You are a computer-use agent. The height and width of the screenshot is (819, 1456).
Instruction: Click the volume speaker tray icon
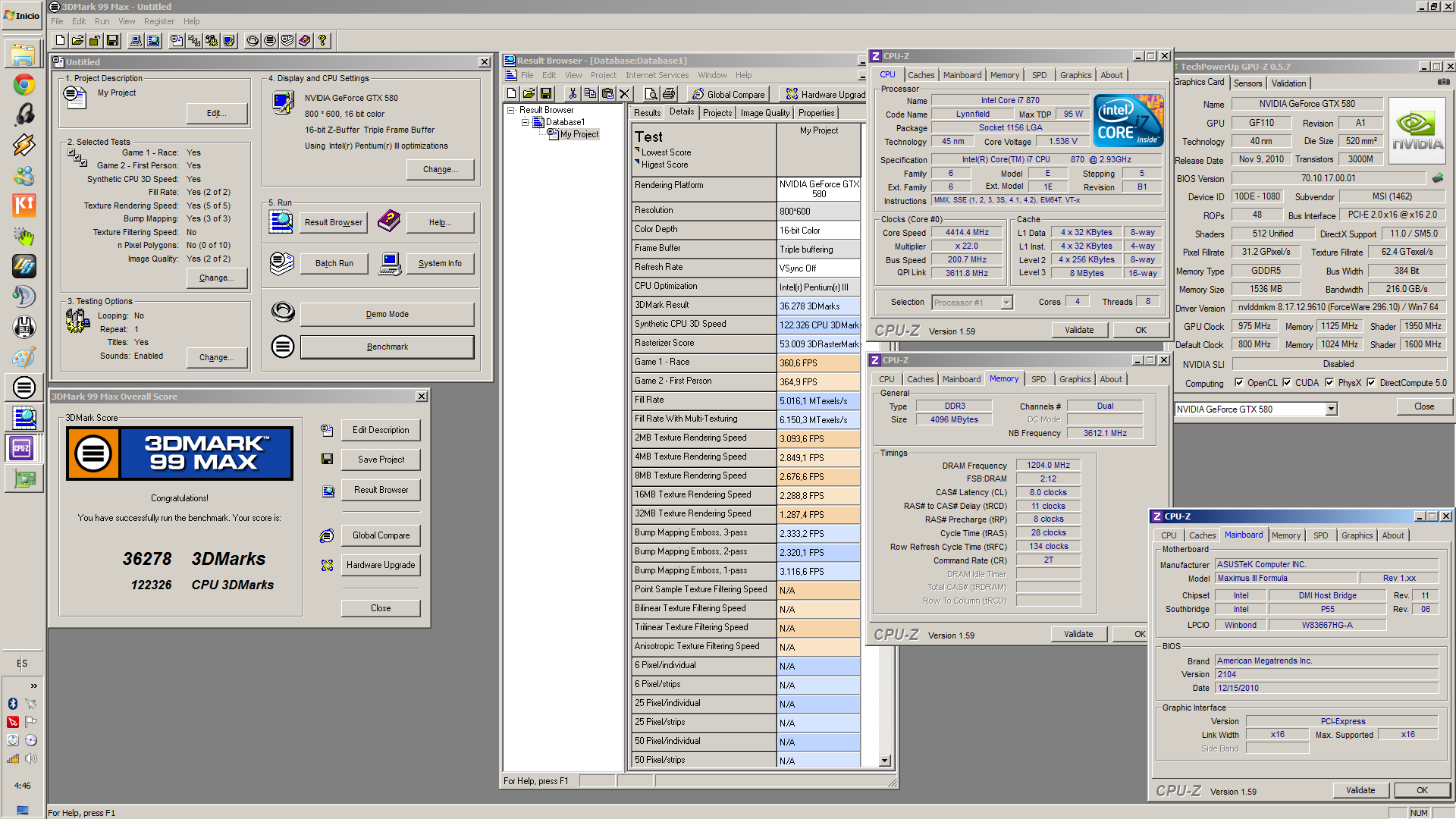click(31, 758)
